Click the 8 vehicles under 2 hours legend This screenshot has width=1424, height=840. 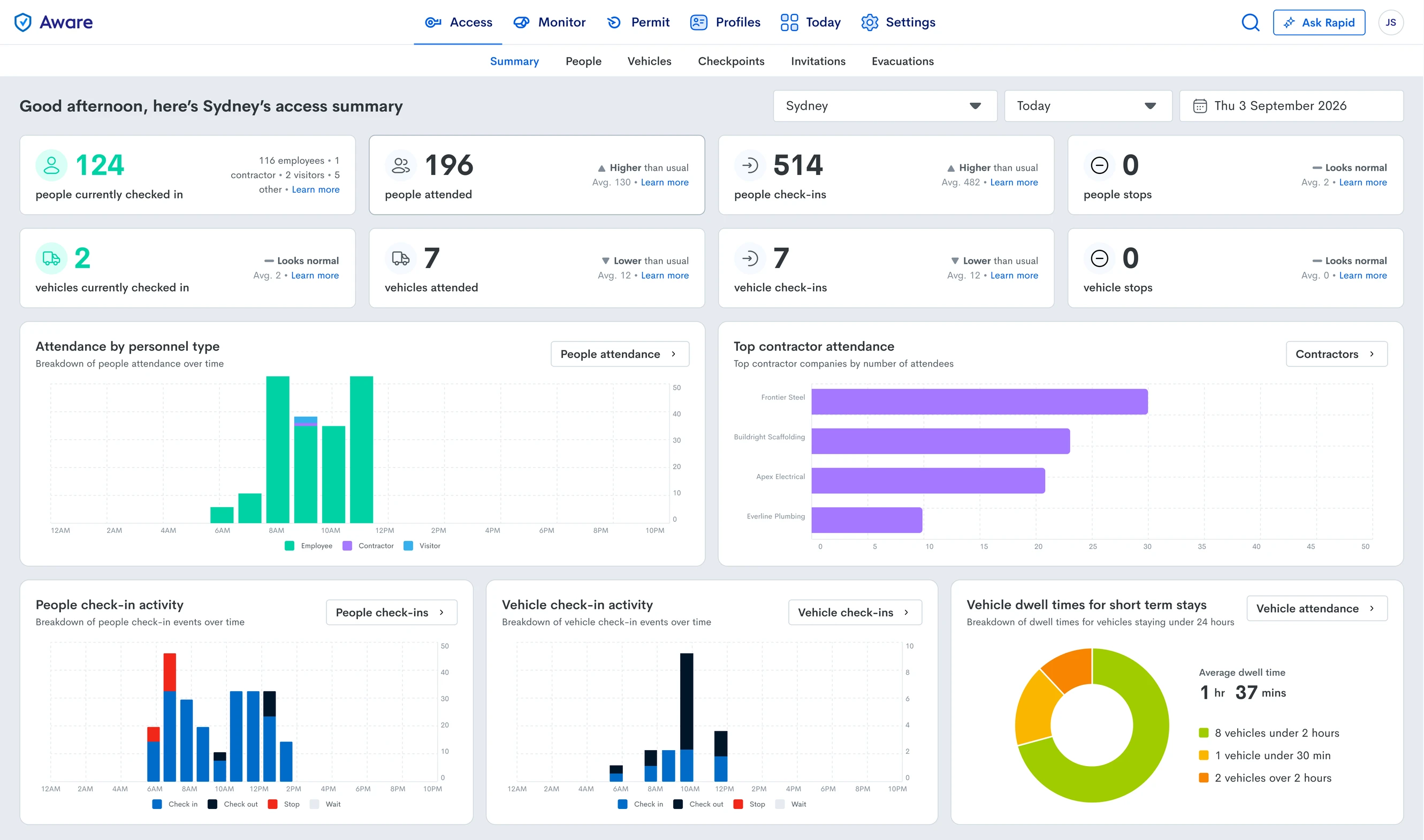(x=1269, y=733)
